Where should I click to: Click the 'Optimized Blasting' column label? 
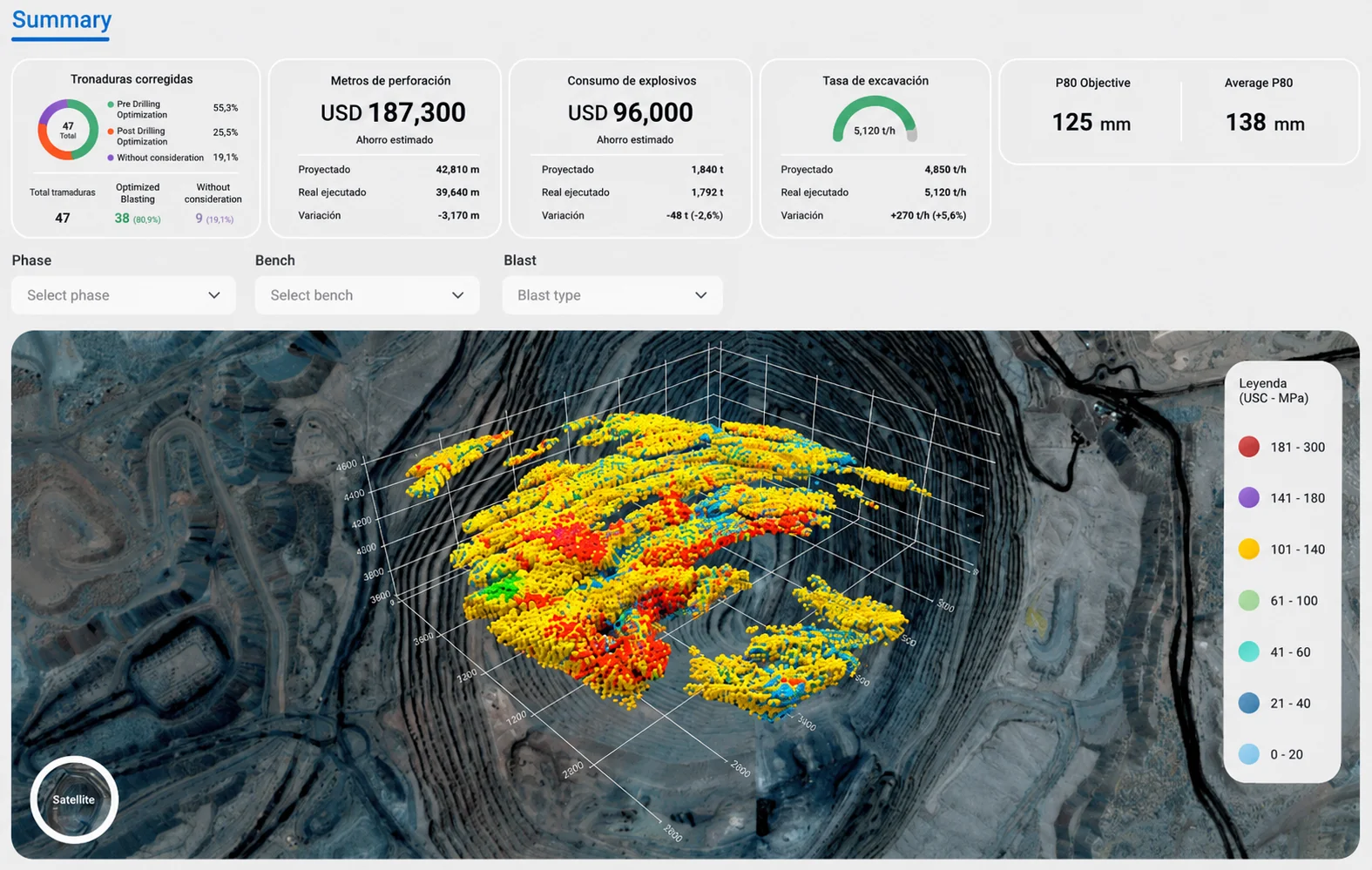tap(138, 193)
